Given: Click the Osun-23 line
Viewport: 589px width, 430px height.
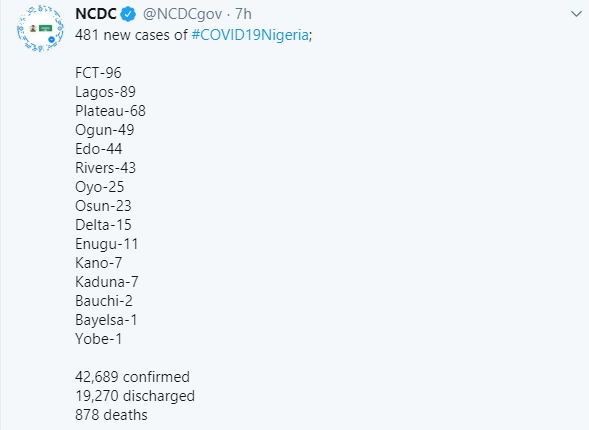Looking at the screenshot, I should point(103,206).
